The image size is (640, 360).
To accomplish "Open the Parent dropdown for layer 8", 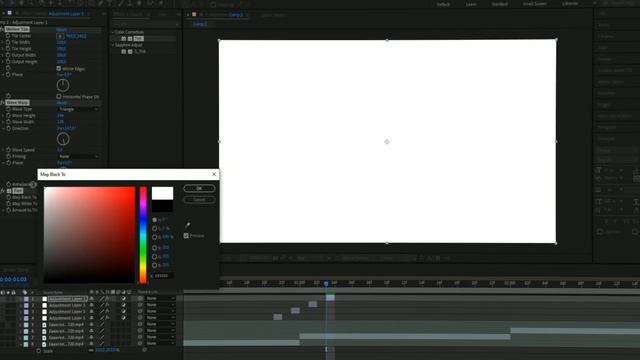I will click(160, 344).
